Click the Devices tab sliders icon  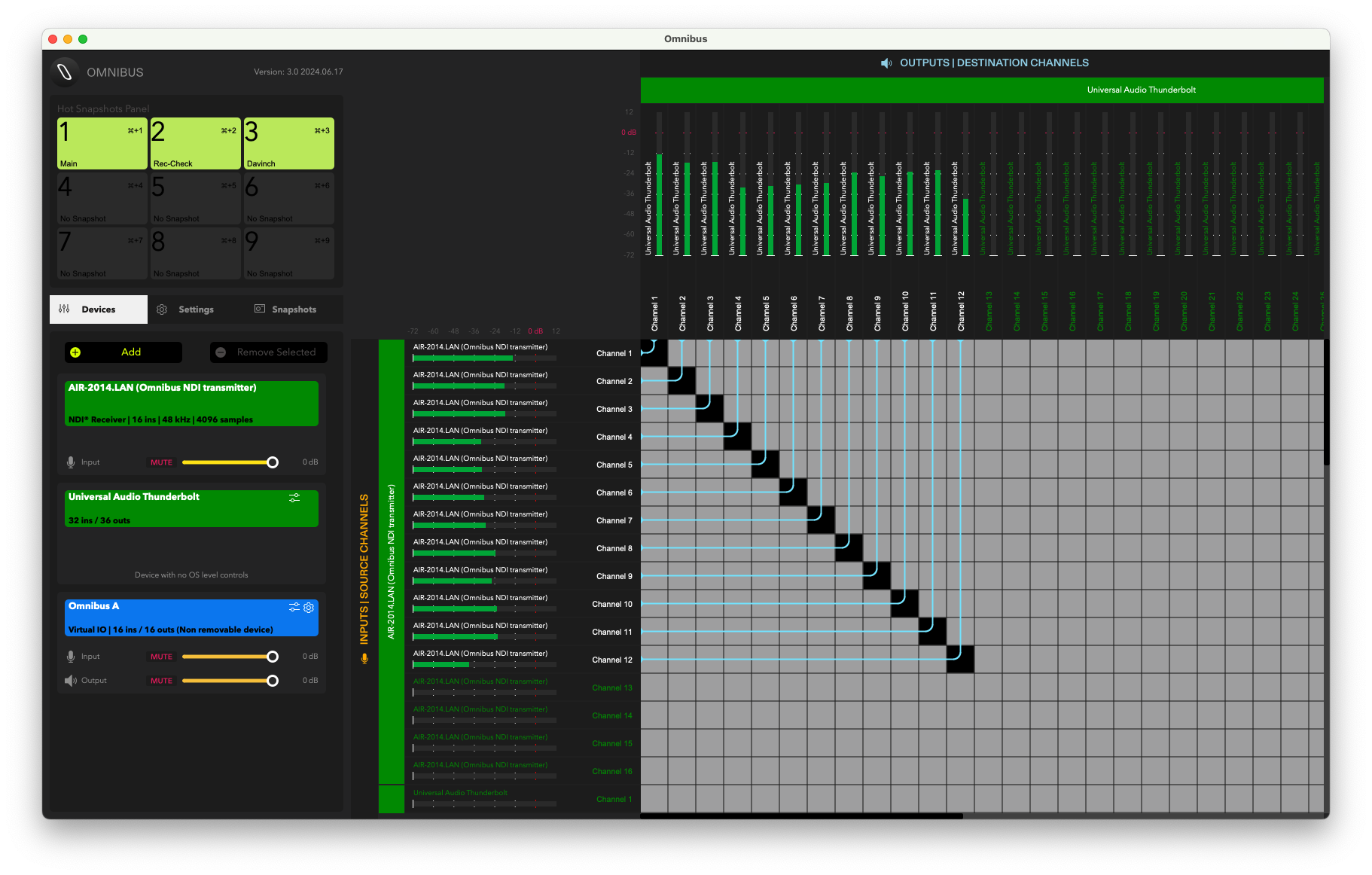pos(64,309)
